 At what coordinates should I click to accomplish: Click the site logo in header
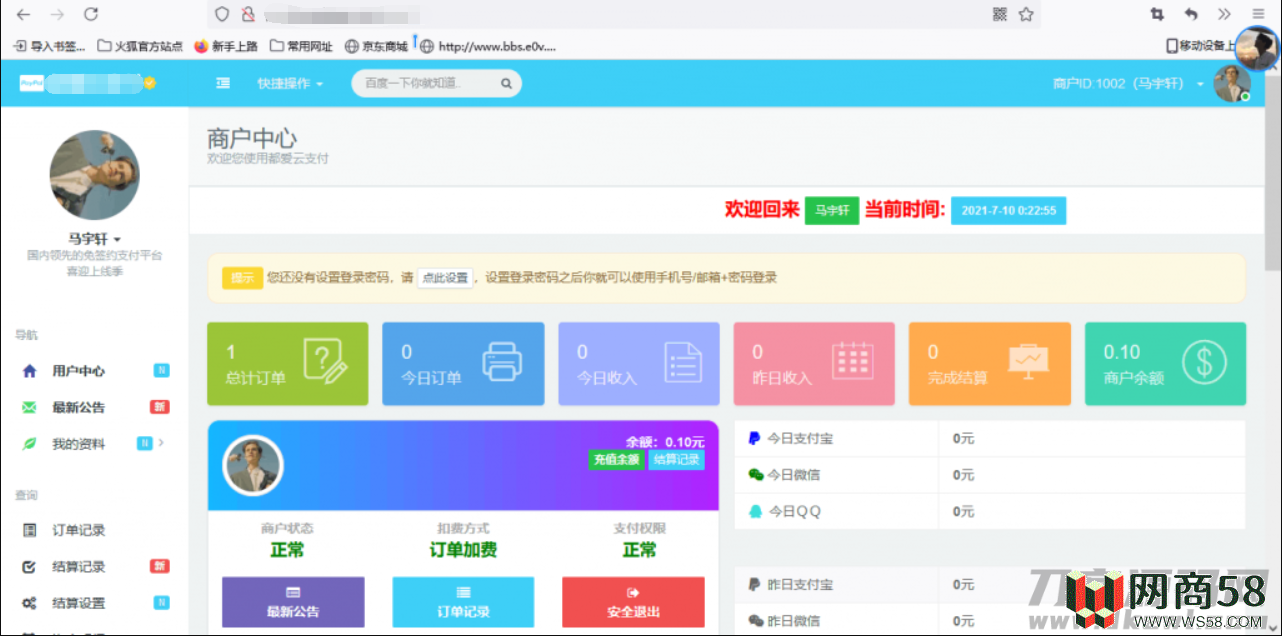point(88,84)
